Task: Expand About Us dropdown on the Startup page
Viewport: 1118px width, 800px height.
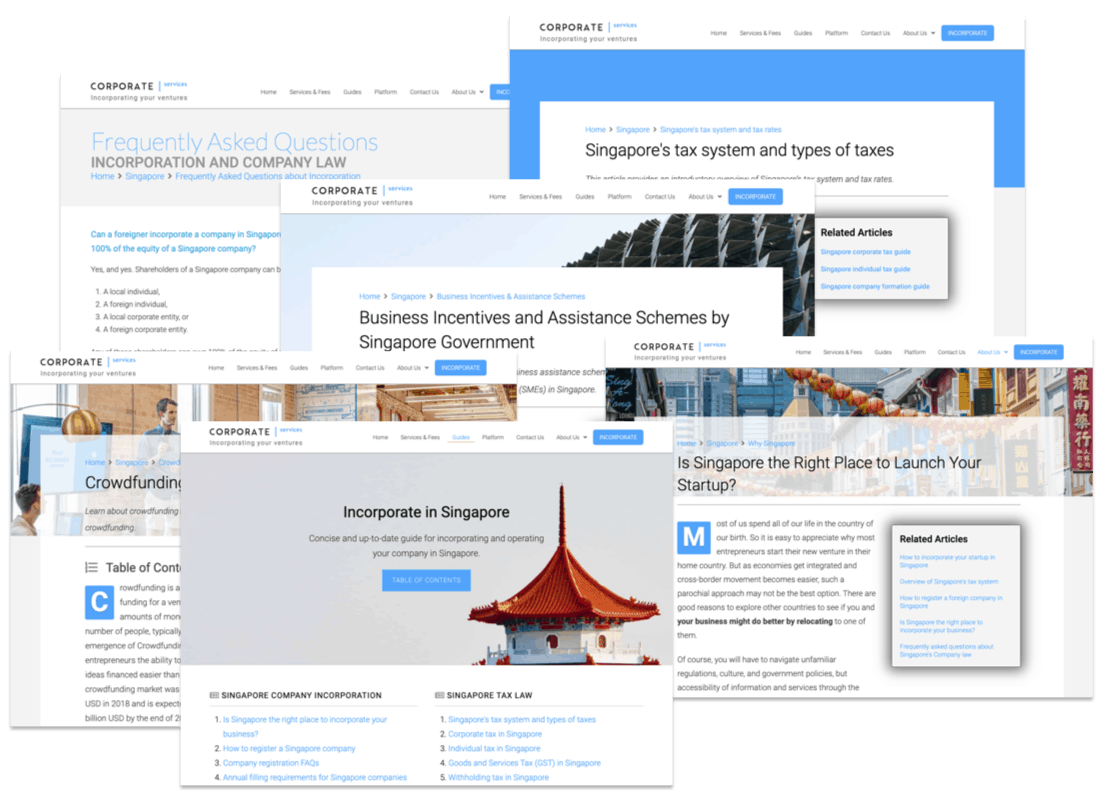Action: coord(993,352)
